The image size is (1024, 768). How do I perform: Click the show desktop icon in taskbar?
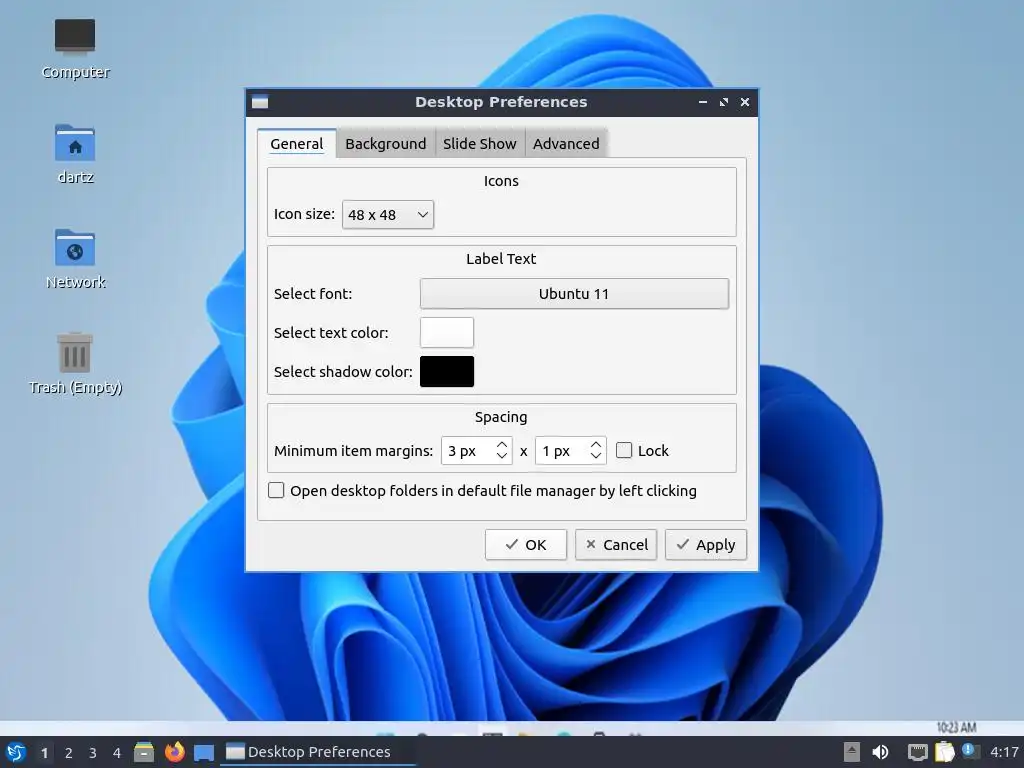[x=204, y=753]
